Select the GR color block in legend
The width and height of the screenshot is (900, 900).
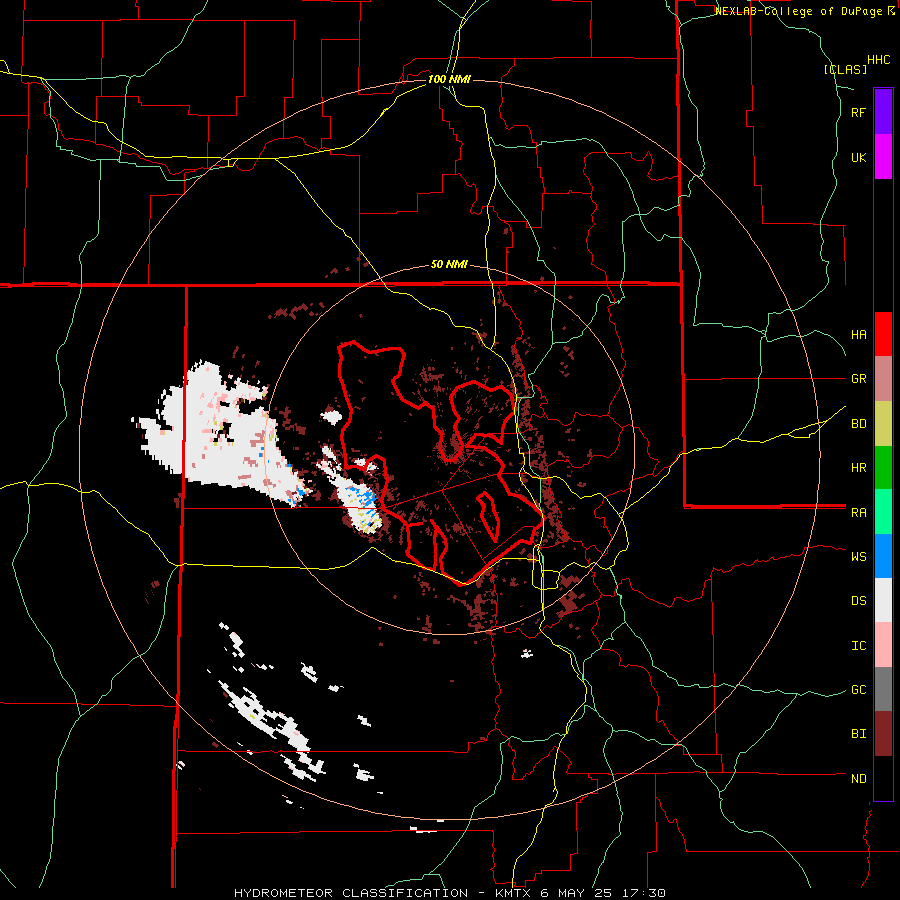[883, 379]
